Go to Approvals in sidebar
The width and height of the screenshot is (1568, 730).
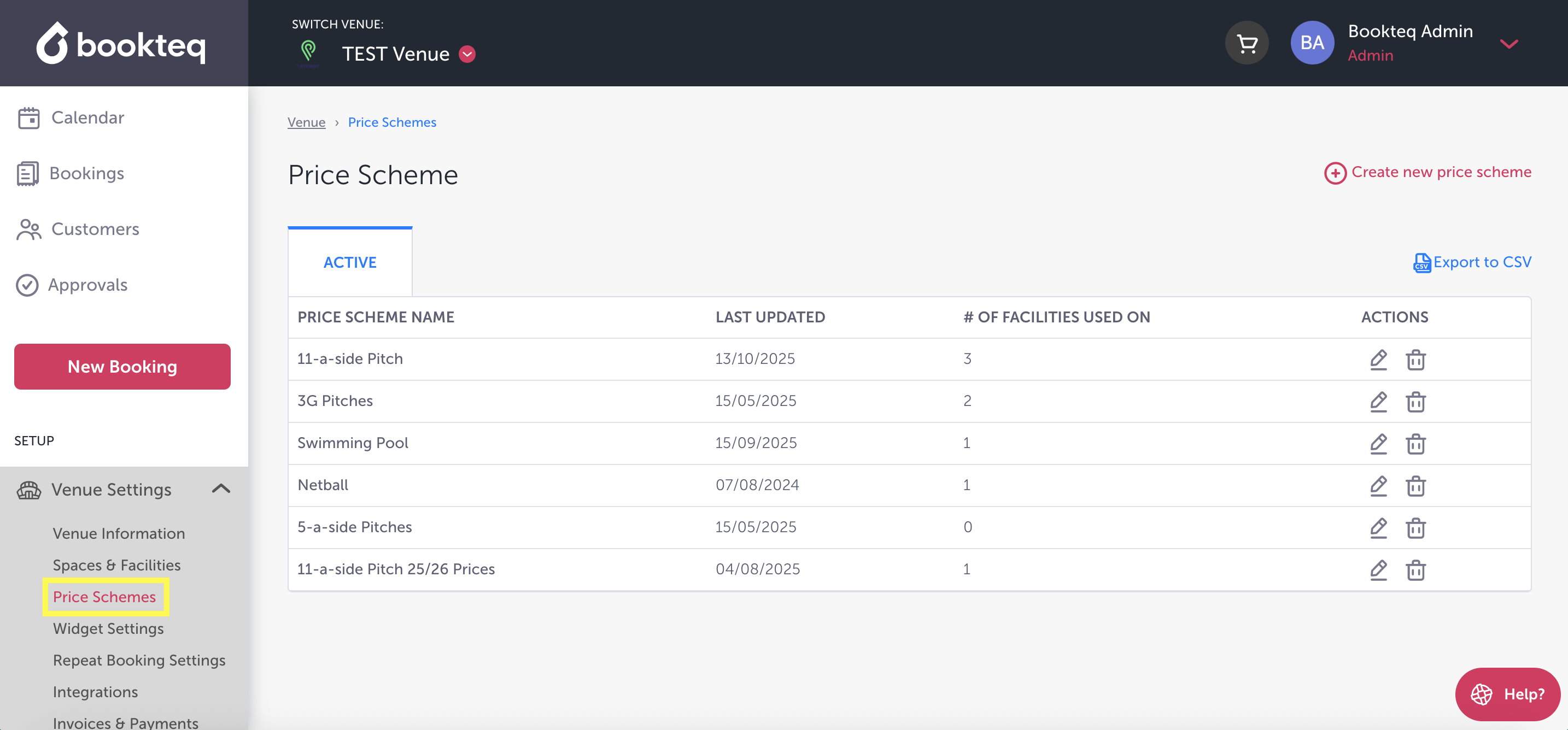point(87,285)
